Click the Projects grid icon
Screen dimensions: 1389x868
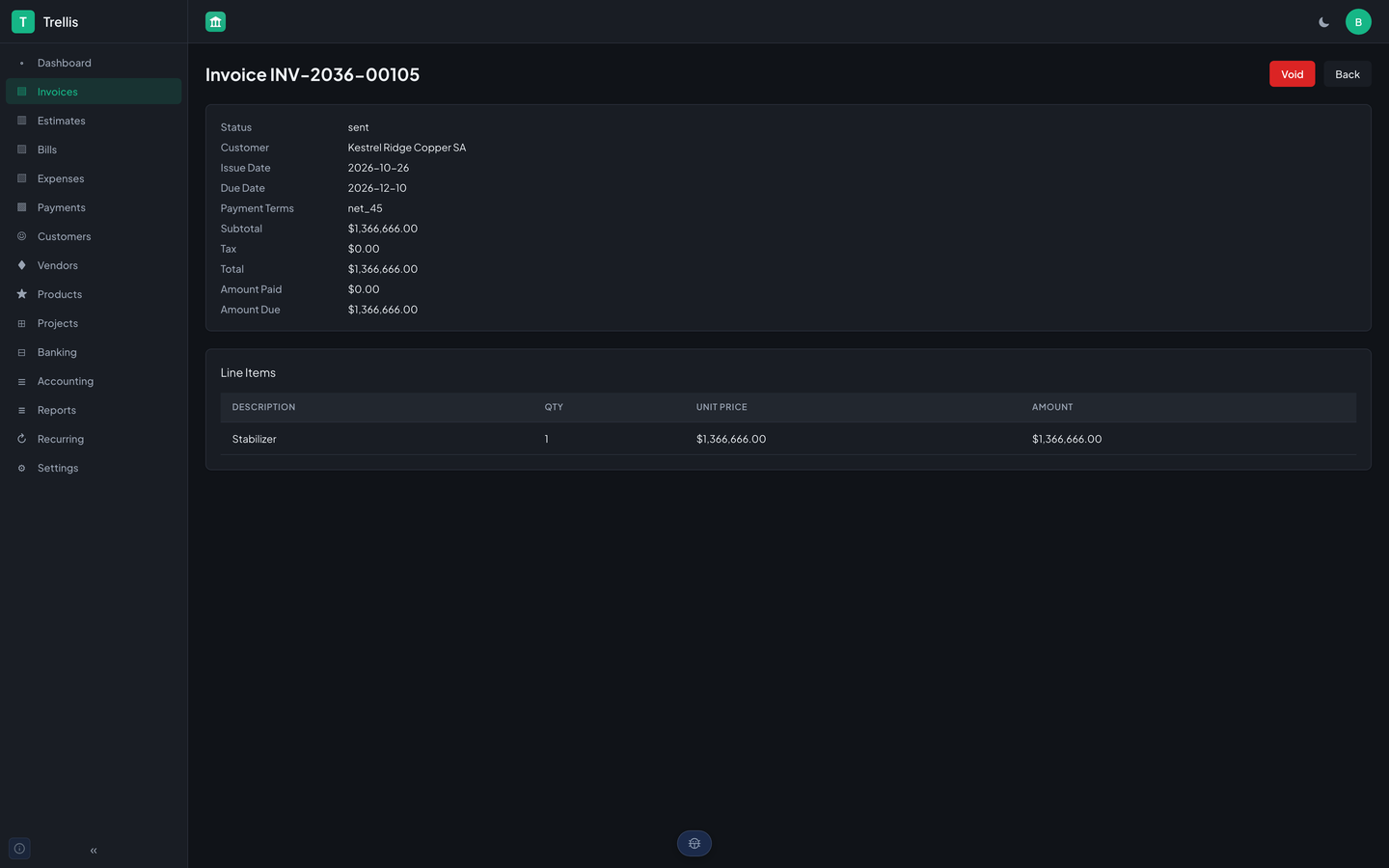21,323
